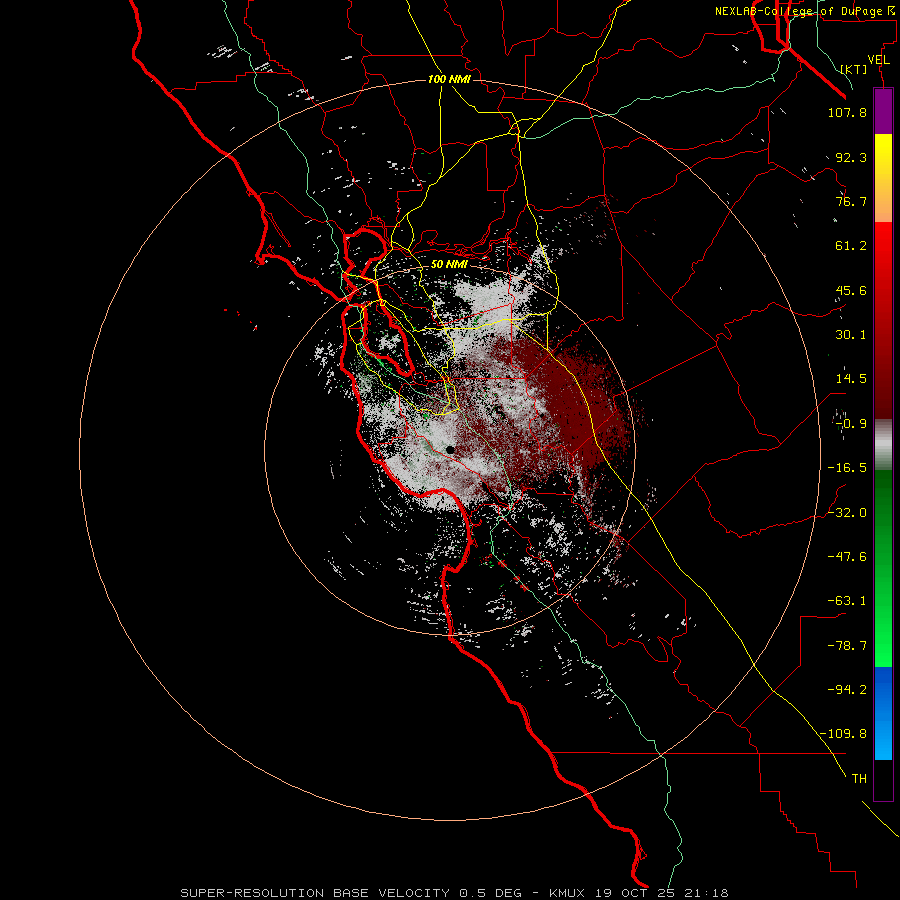Screen dimensions: 900x900
Task: Click the 107.8 velocity scale value
Action: 847,112
